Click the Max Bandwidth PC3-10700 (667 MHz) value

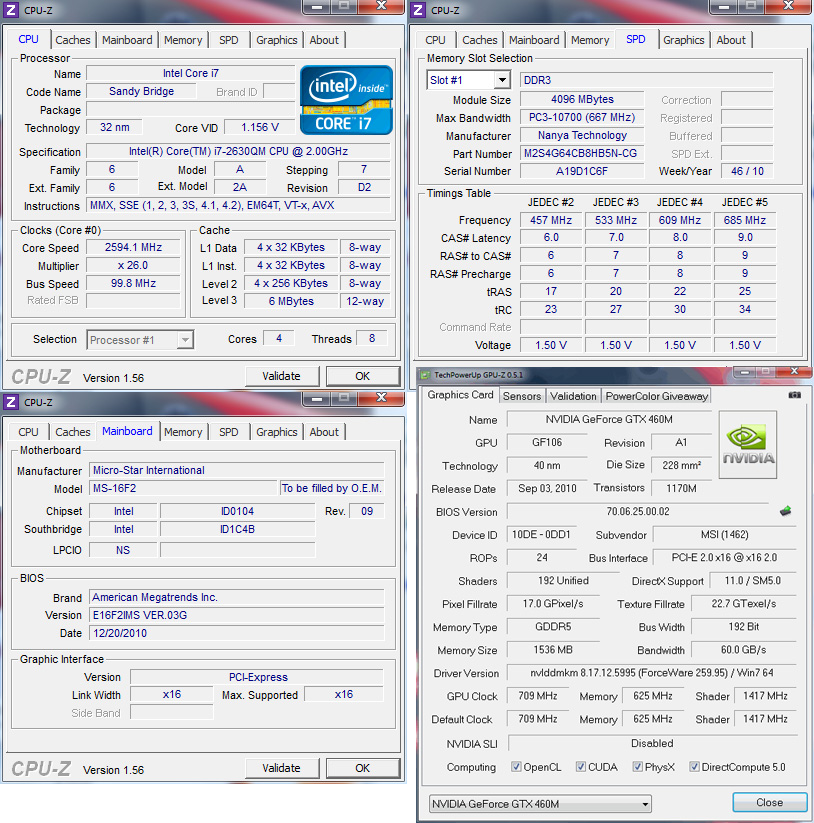click(x=582, y=117)
